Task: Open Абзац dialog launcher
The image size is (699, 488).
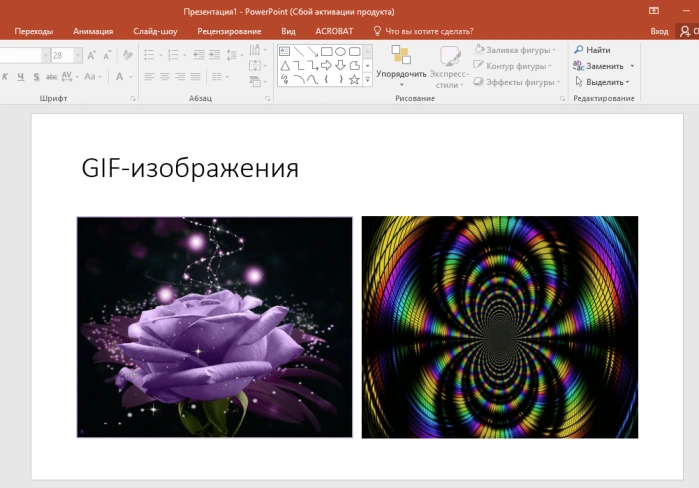Action: pos(267,98)
